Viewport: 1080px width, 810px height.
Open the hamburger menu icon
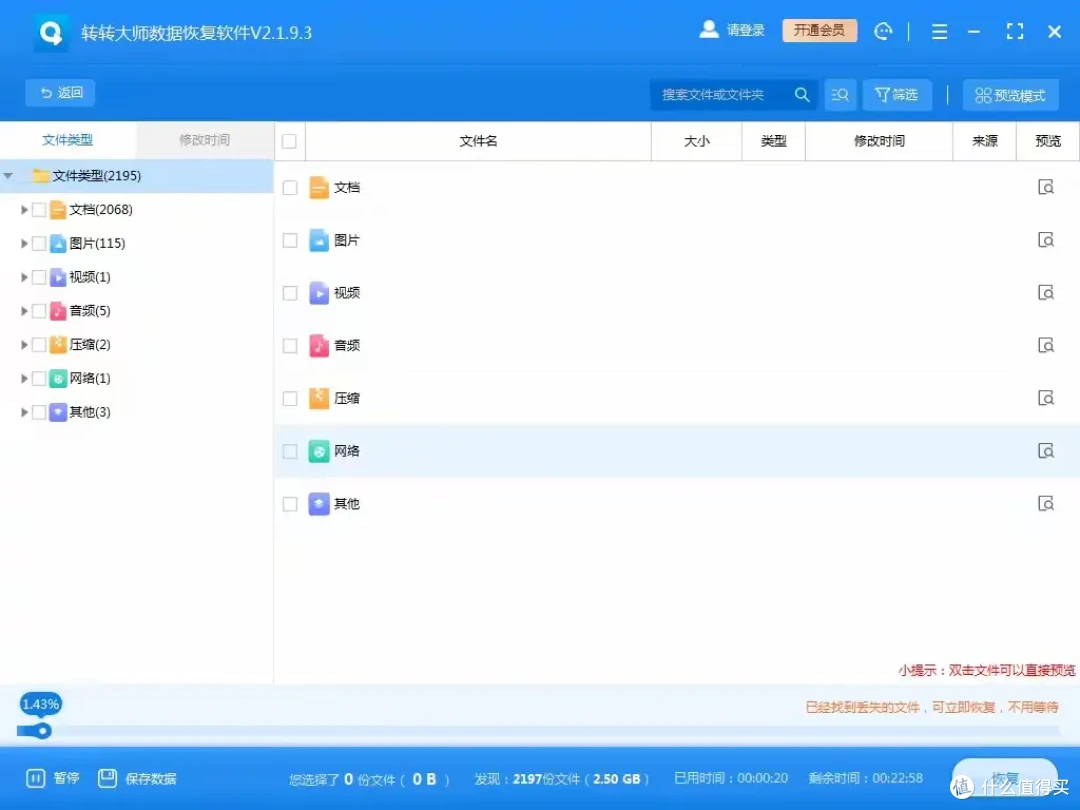coord(939,32)
